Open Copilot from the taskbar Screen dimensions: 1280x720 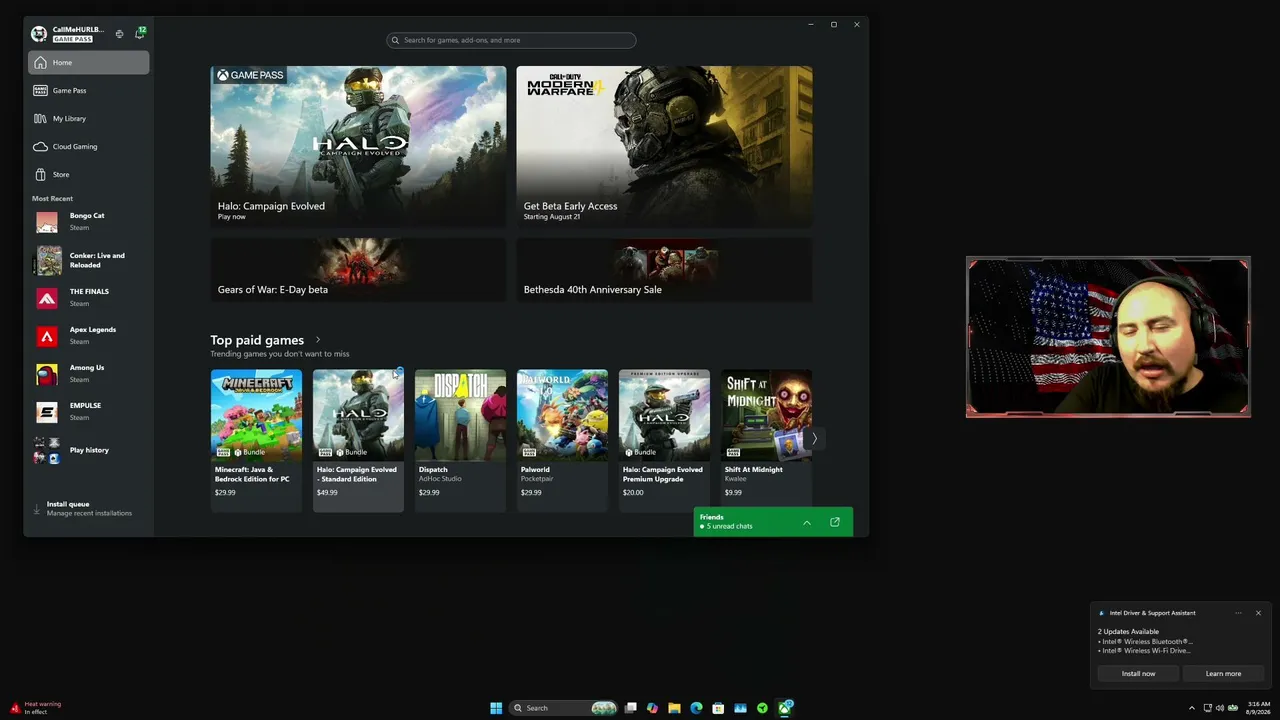(653, 708)
